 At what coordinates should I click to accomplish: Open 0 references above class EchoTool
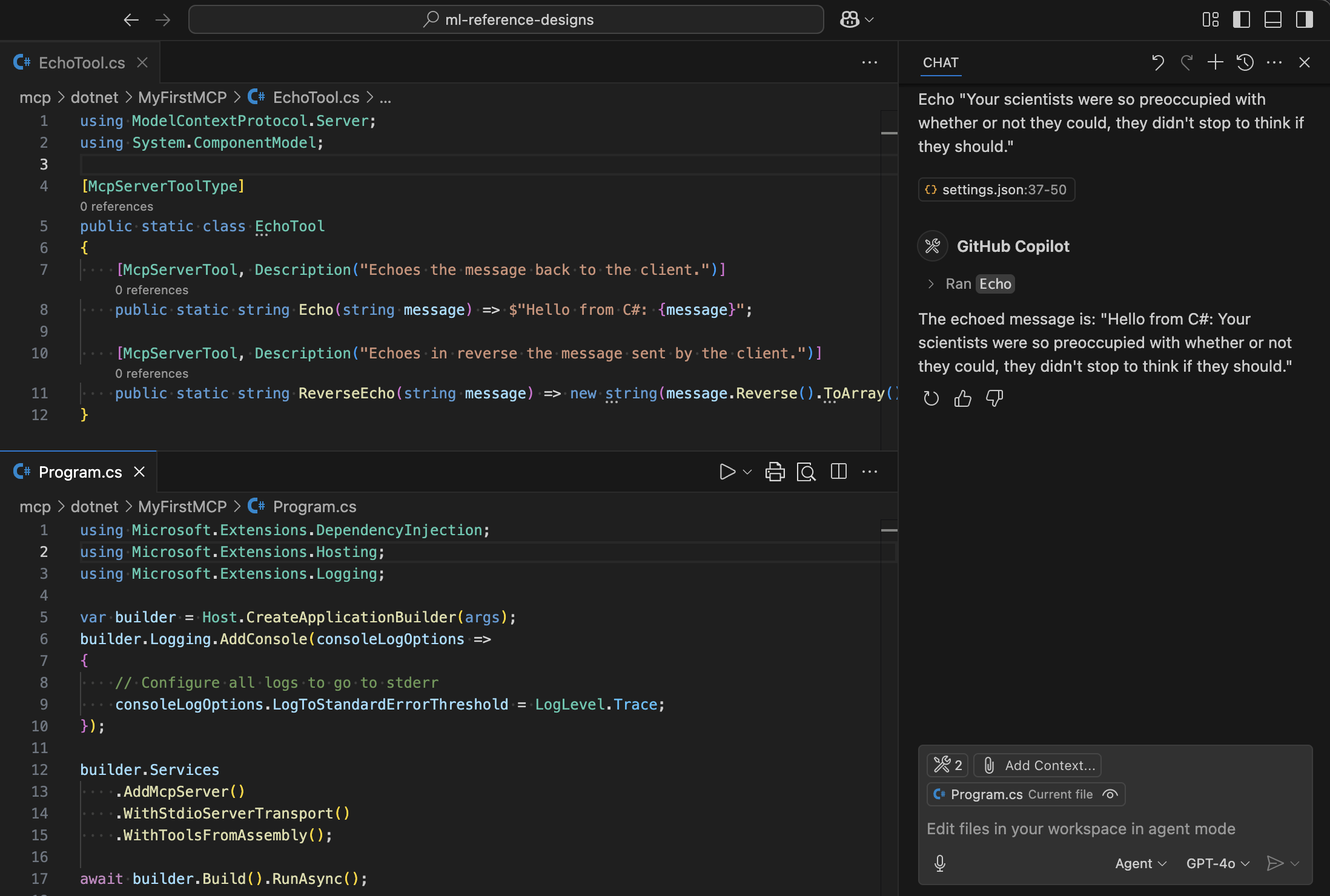click(116, 206)
